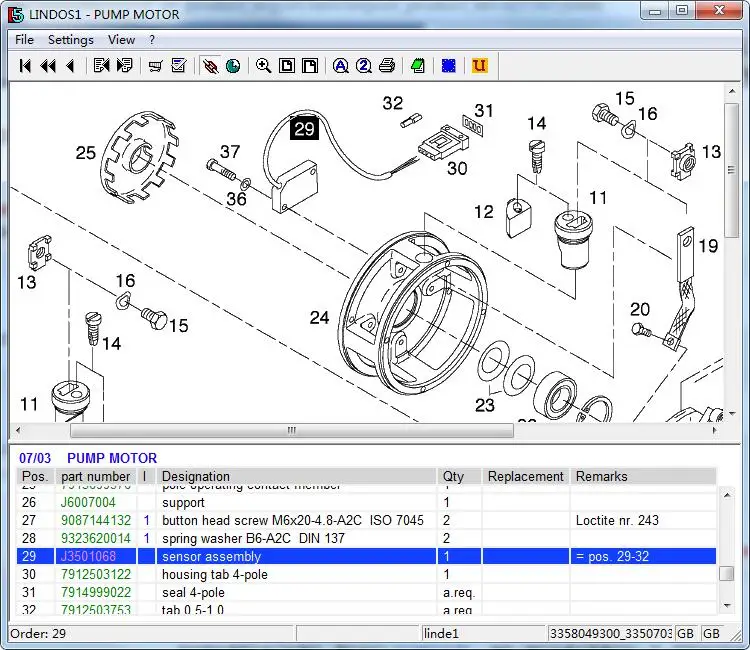The image size is (750, 650).
Task: Open the View menu
Action: [121, 40]
